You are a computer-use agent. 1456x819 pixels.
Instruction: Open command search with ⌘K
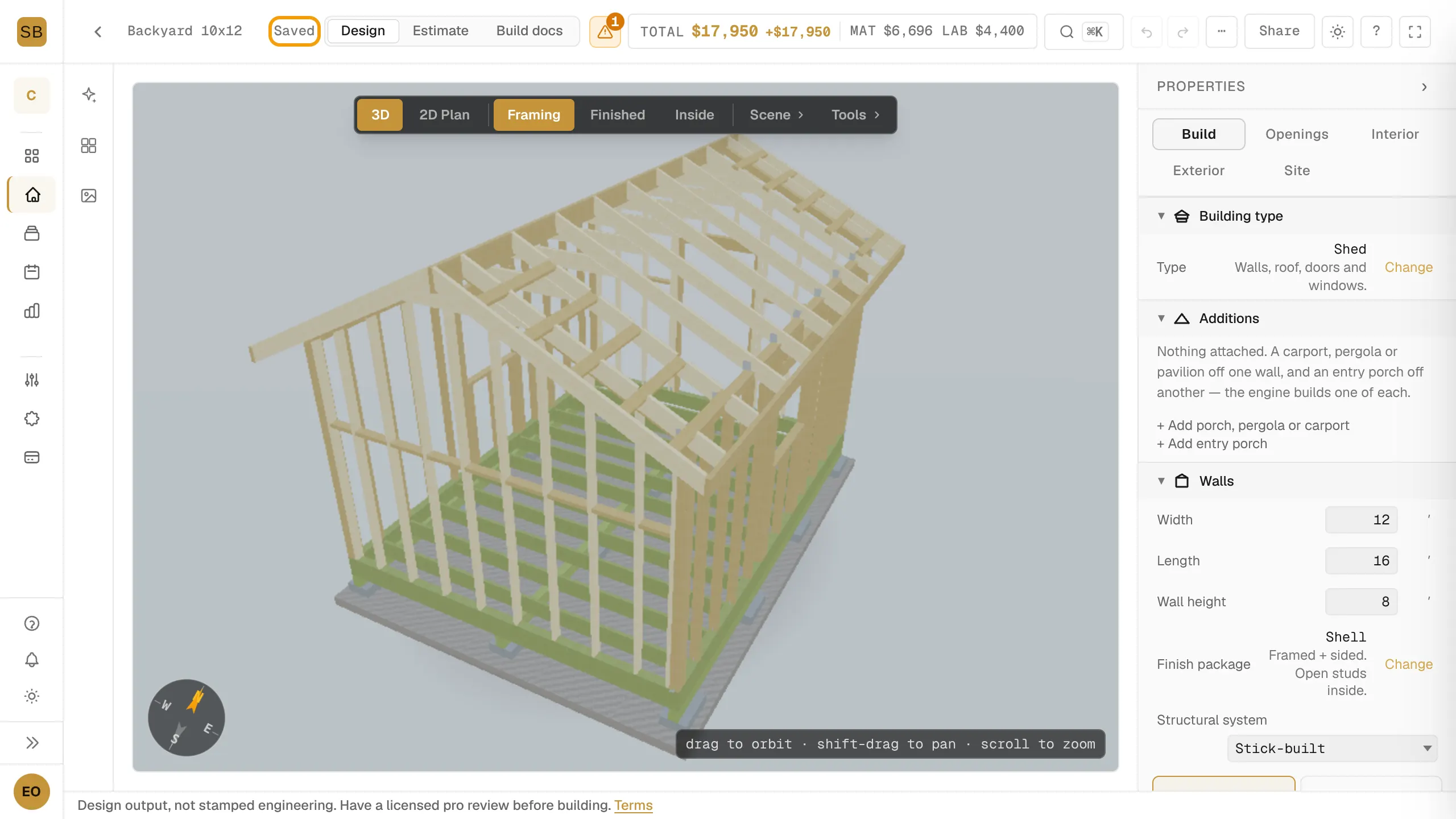(1083, 31)
